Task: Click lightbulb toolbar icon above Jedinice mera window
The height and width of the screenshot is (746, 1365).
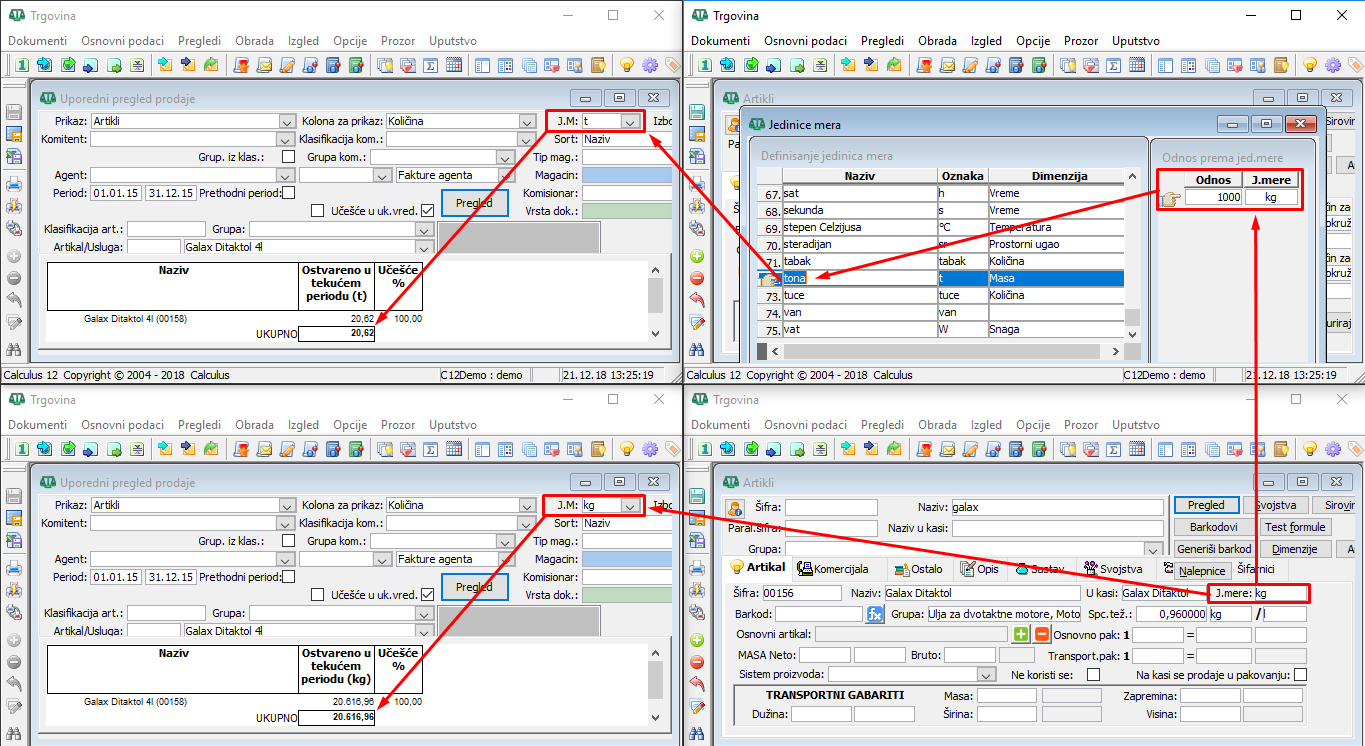Action: click(1311, 65)
